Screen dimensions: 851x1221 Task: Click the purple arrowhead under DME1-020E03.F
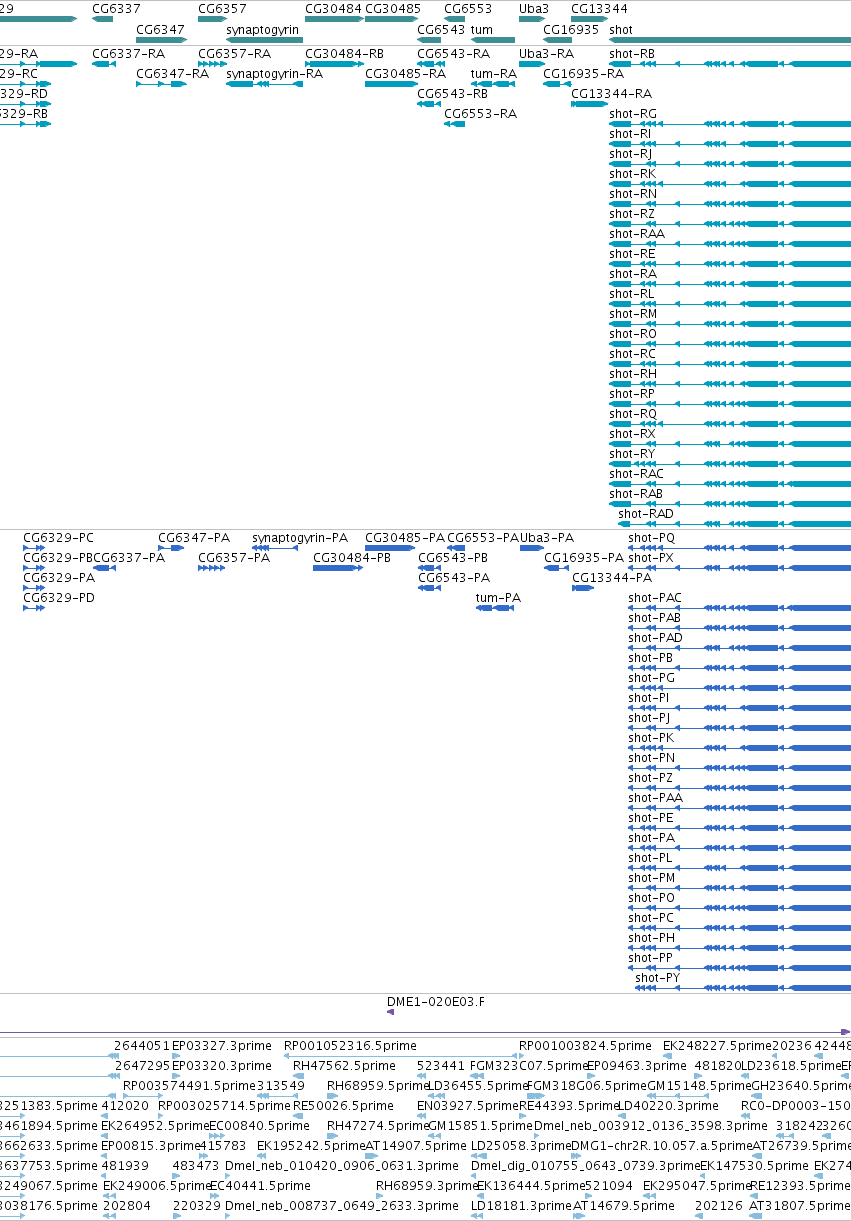pos(390,1012)
